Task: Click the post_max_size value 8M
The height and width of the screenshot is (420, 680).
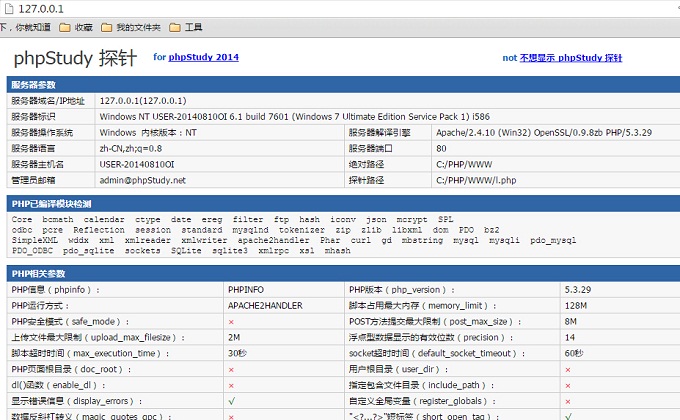Action: (570, 322)
